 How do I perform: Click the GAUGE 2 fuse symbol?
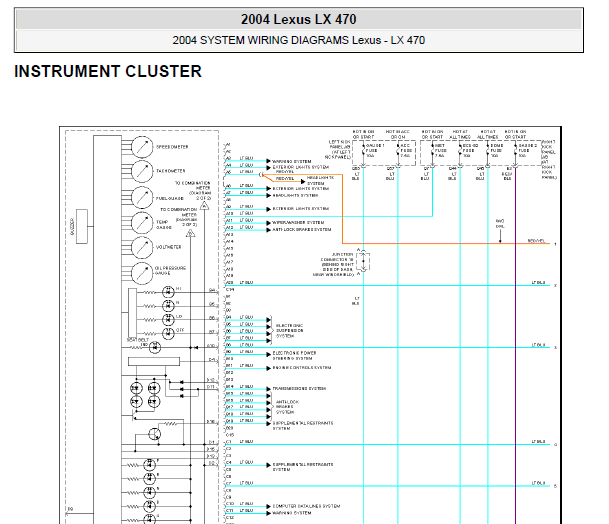point(515,151)
